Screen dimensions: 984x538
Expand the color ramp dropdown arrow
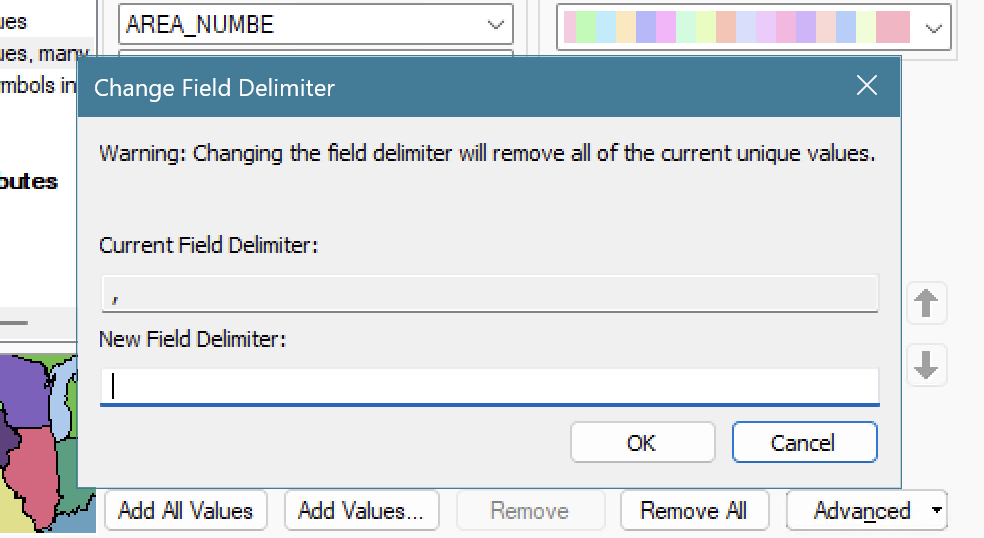933,29
